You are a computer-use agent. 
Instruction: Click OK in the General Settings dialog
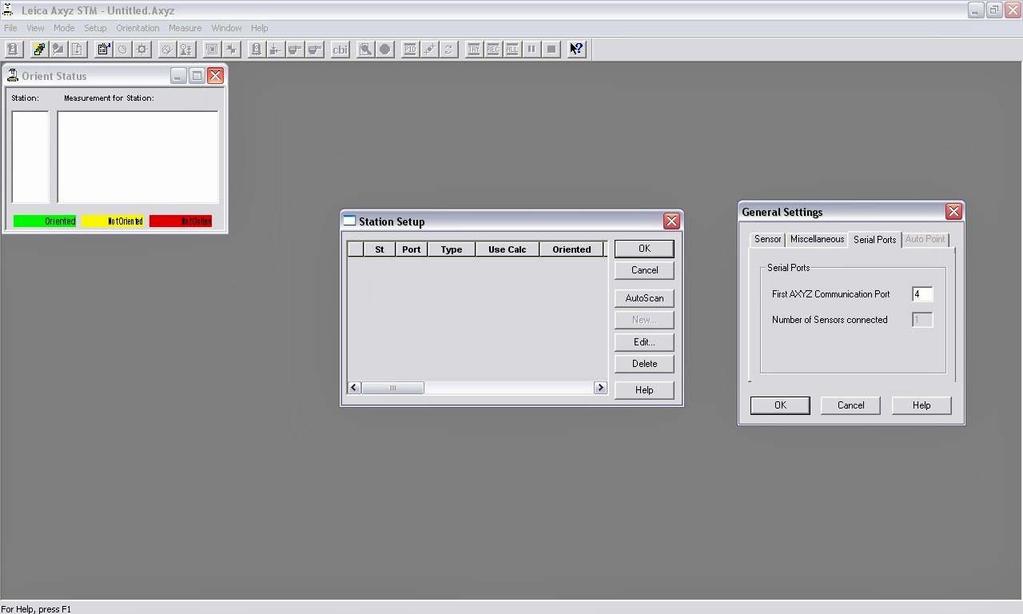[780, 405]
